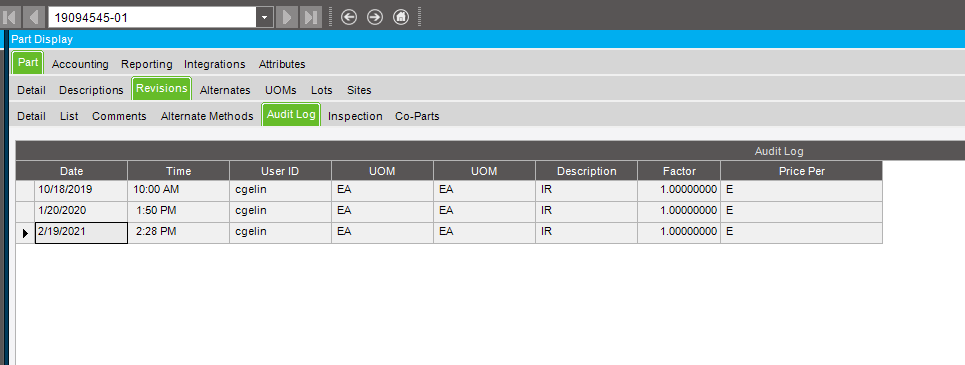Go to the previous record

(34, 17)
